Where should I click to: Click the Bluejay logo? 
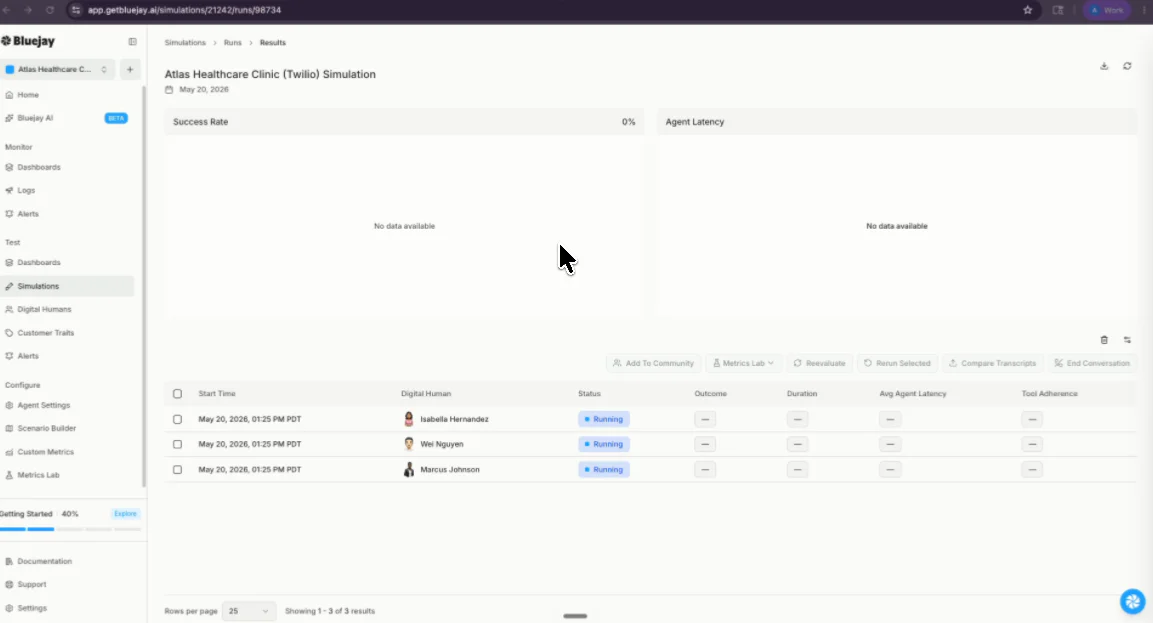click(x=28, y=41)
